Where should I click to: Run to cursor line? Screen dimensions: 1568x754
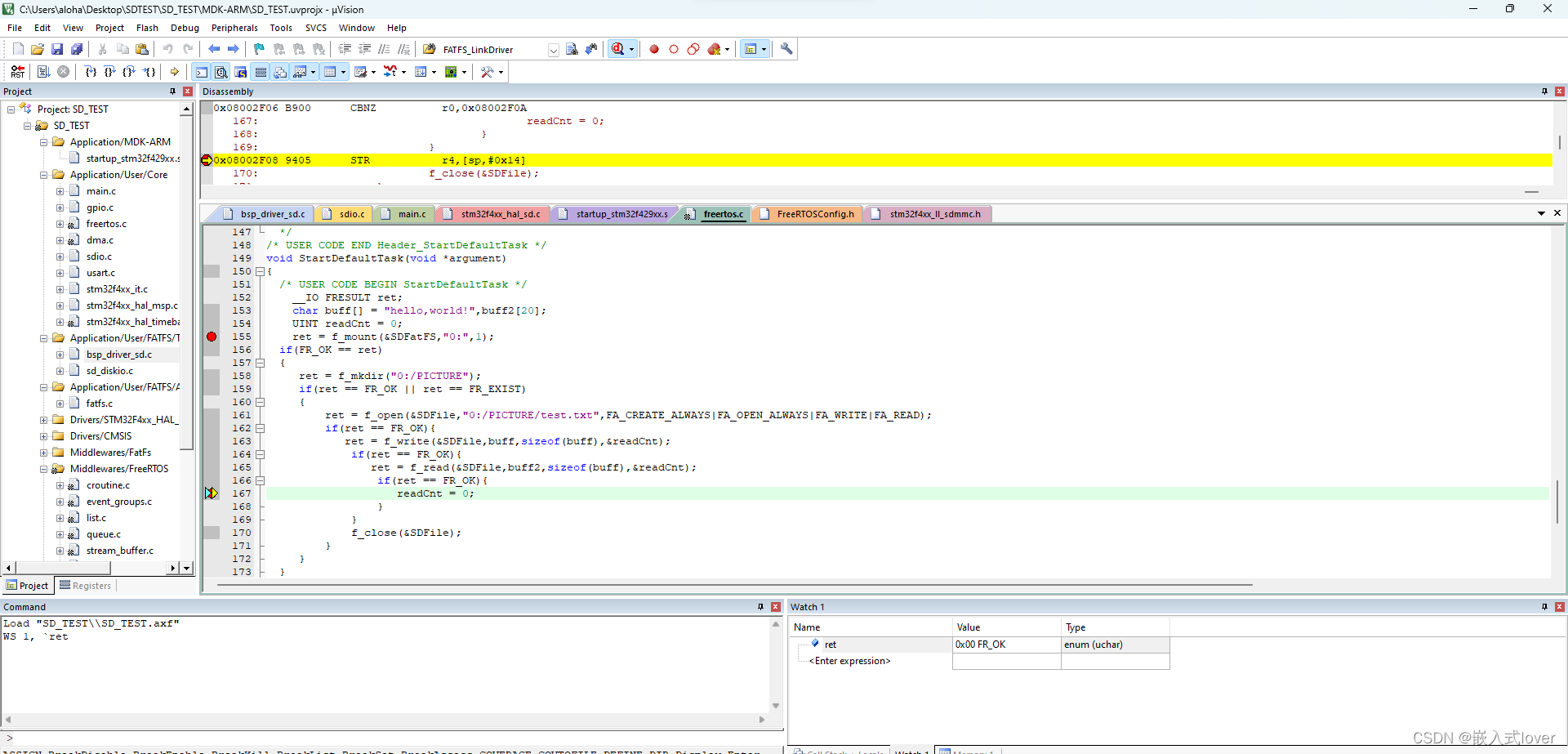coord(149,72)
